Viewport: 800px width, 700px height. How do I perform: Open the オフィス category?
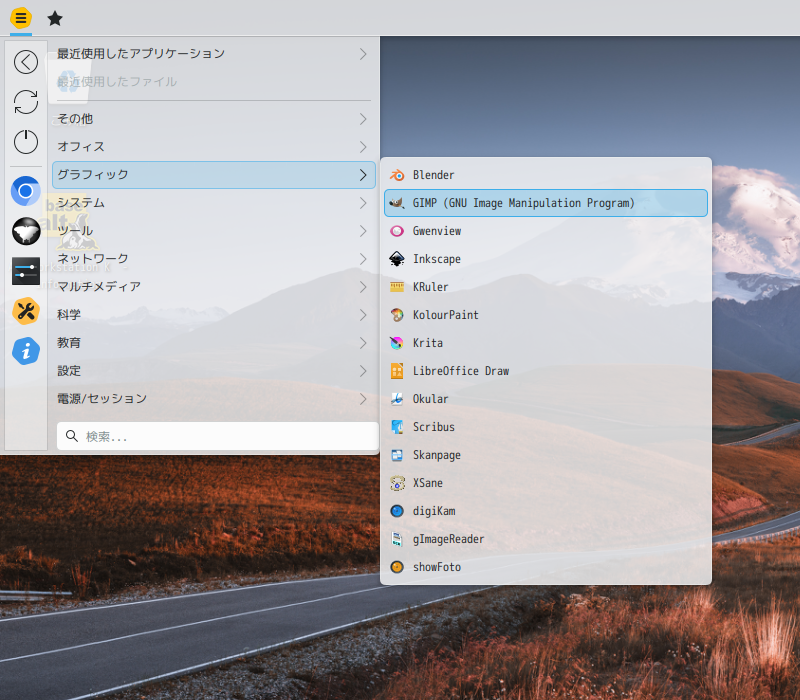tap(214, 147)
